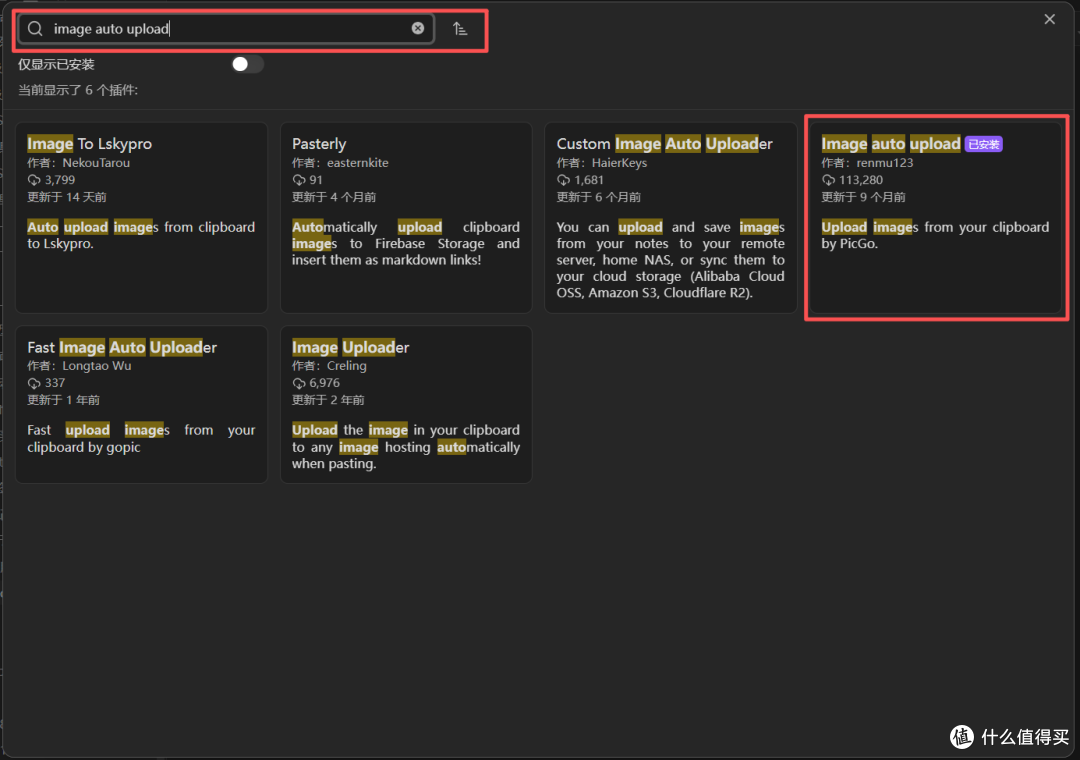
Task: Open Custom Image Auto Uploader plugin
Action: [x=670, y=218]
